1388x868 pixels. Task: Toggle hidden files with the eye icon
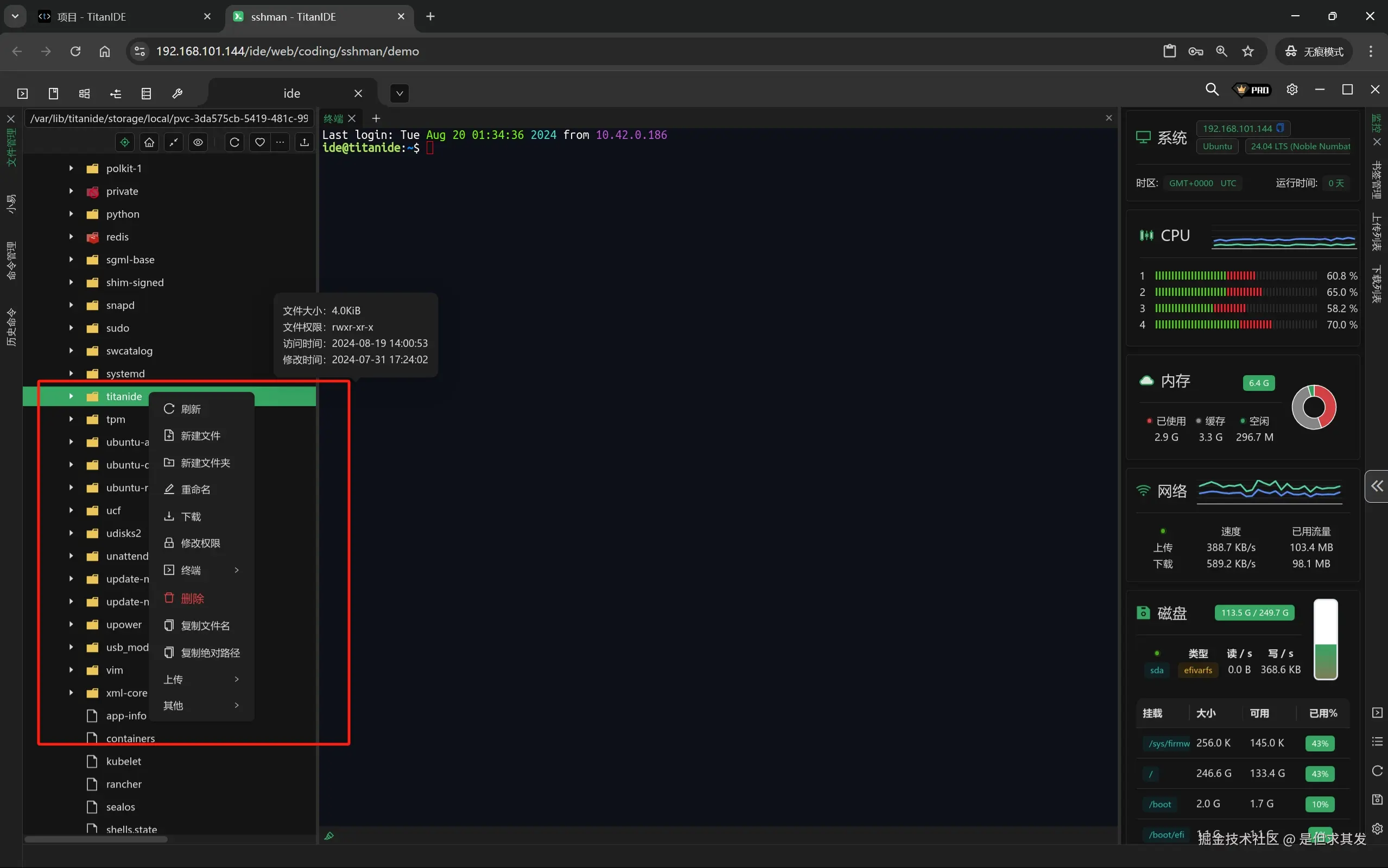pos(198,142)
